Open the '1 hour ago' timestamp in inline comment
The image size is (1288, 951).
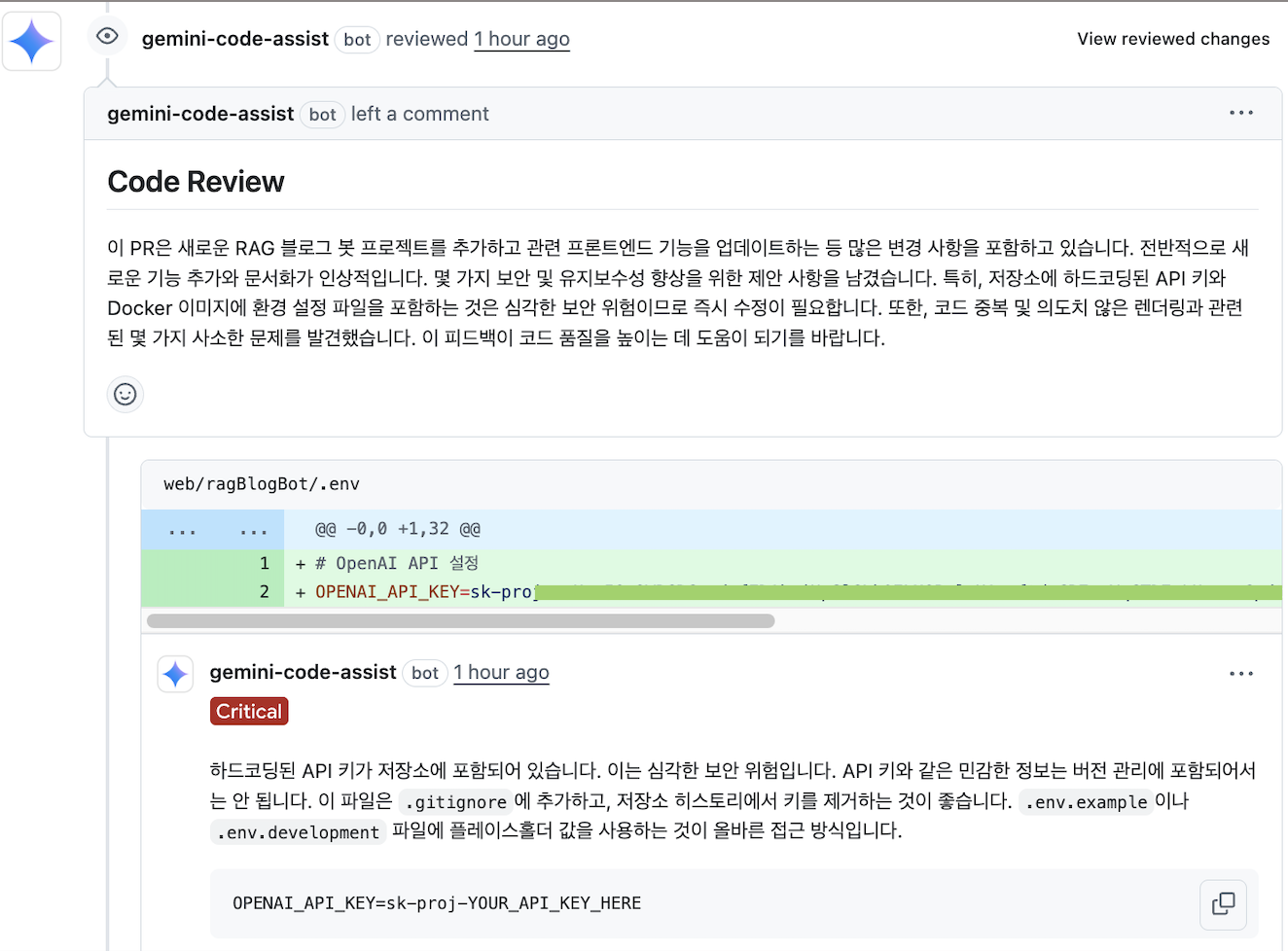pos(501,673)
